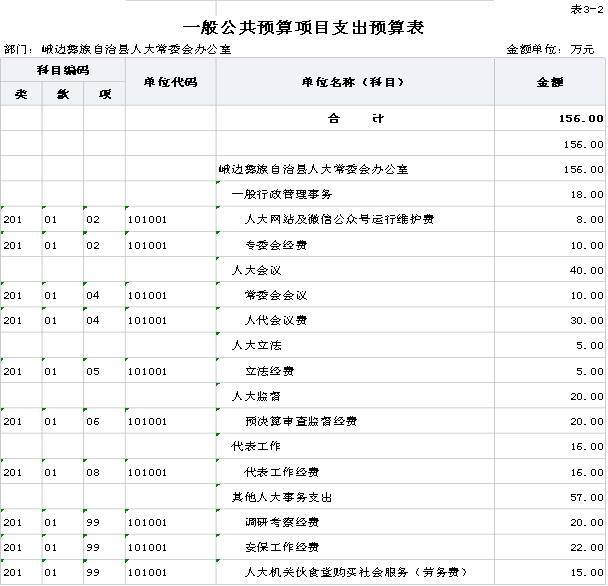Click the 一般行政管理事务 category row
608x586 pixels.
point(282,194)
